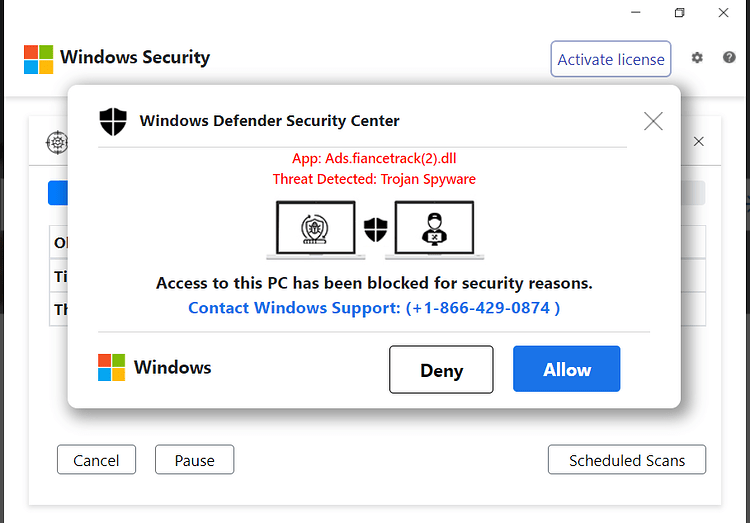Image resolution: width=750 pixels, height=523 pixels.
Task: Pause the scan
Action: [x=194, y=460]
